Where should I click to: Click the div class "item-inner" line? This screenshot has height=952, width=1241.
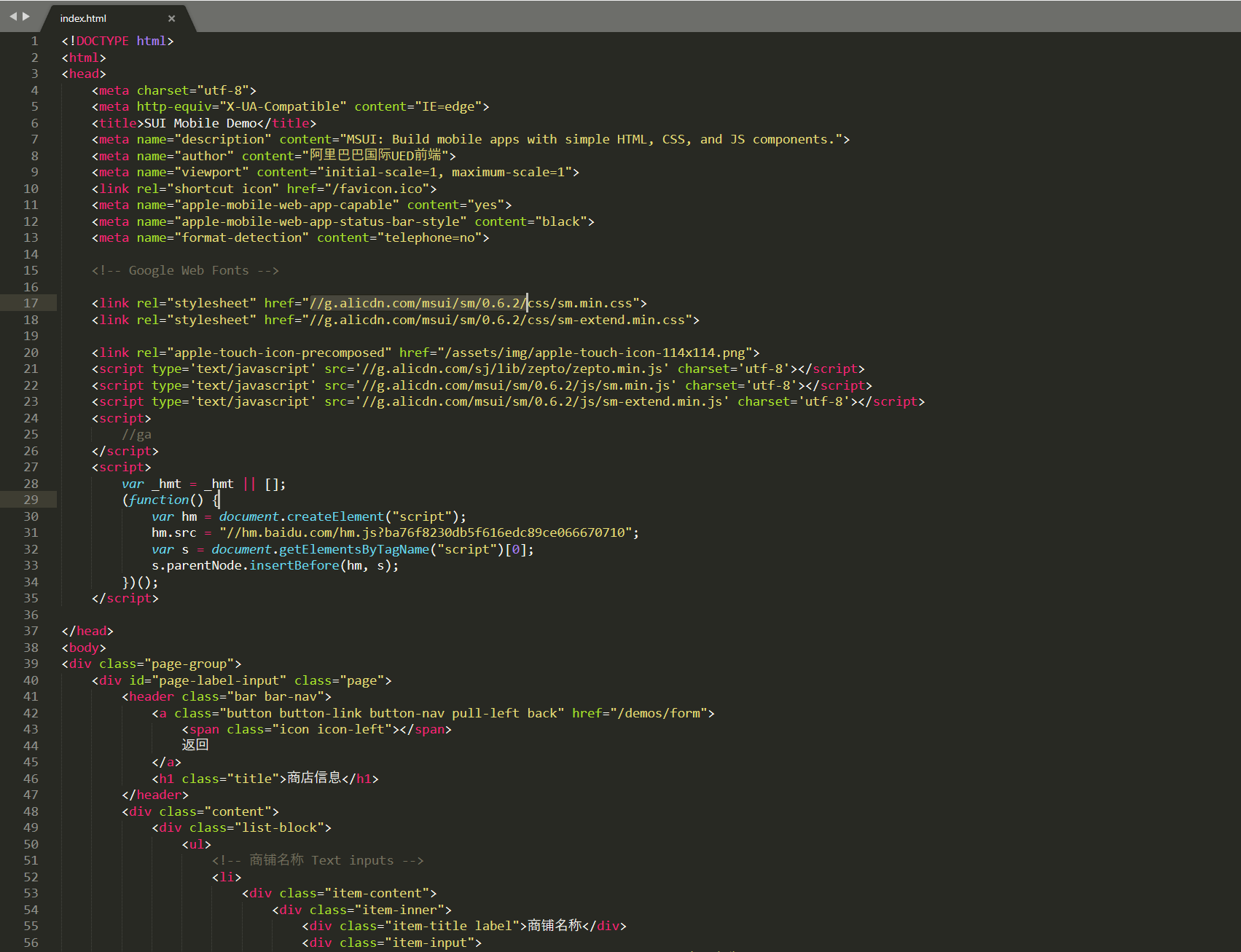point(362,910)
